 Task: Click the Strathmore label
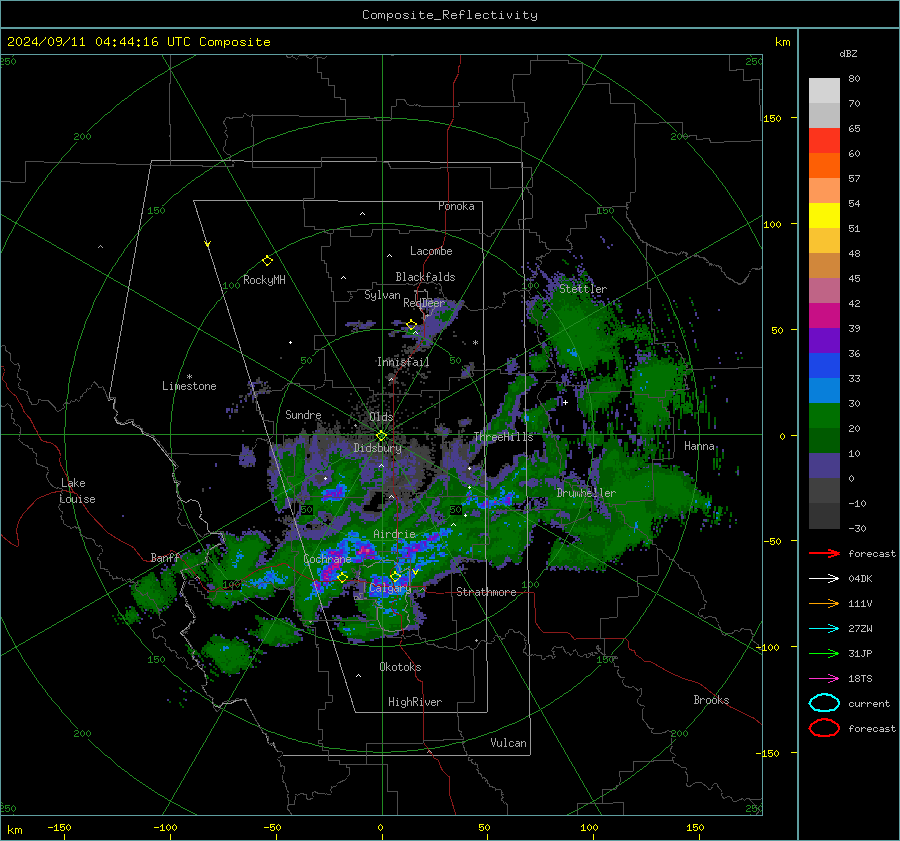(486, 592)
